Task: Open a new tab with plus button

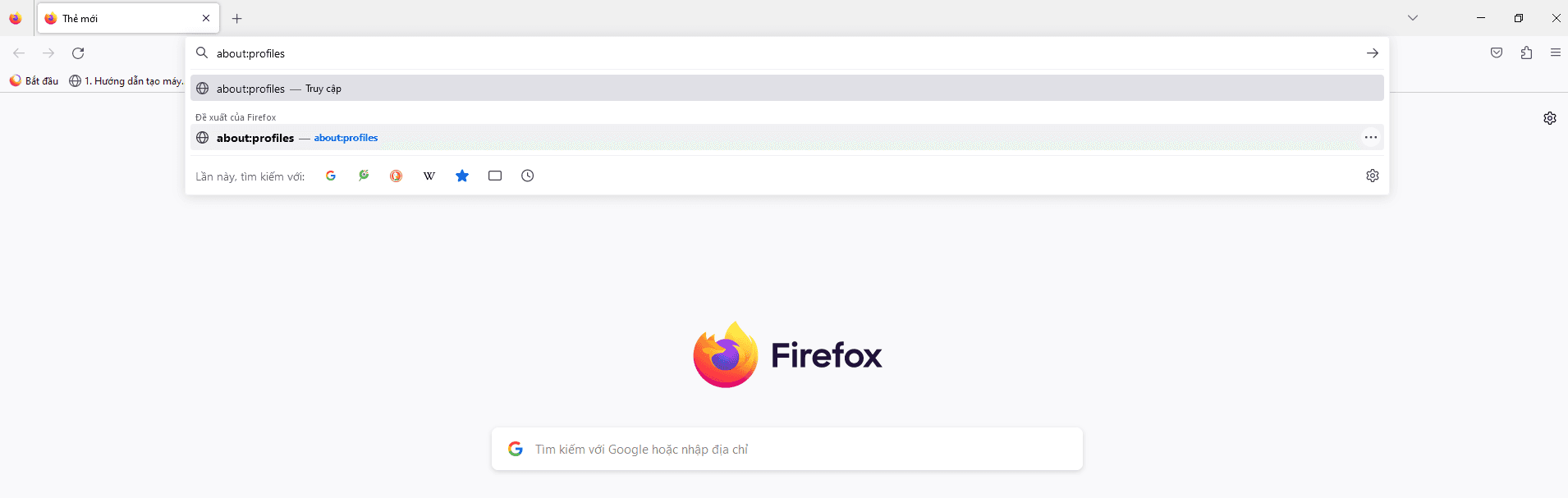Action: point(237,18)
